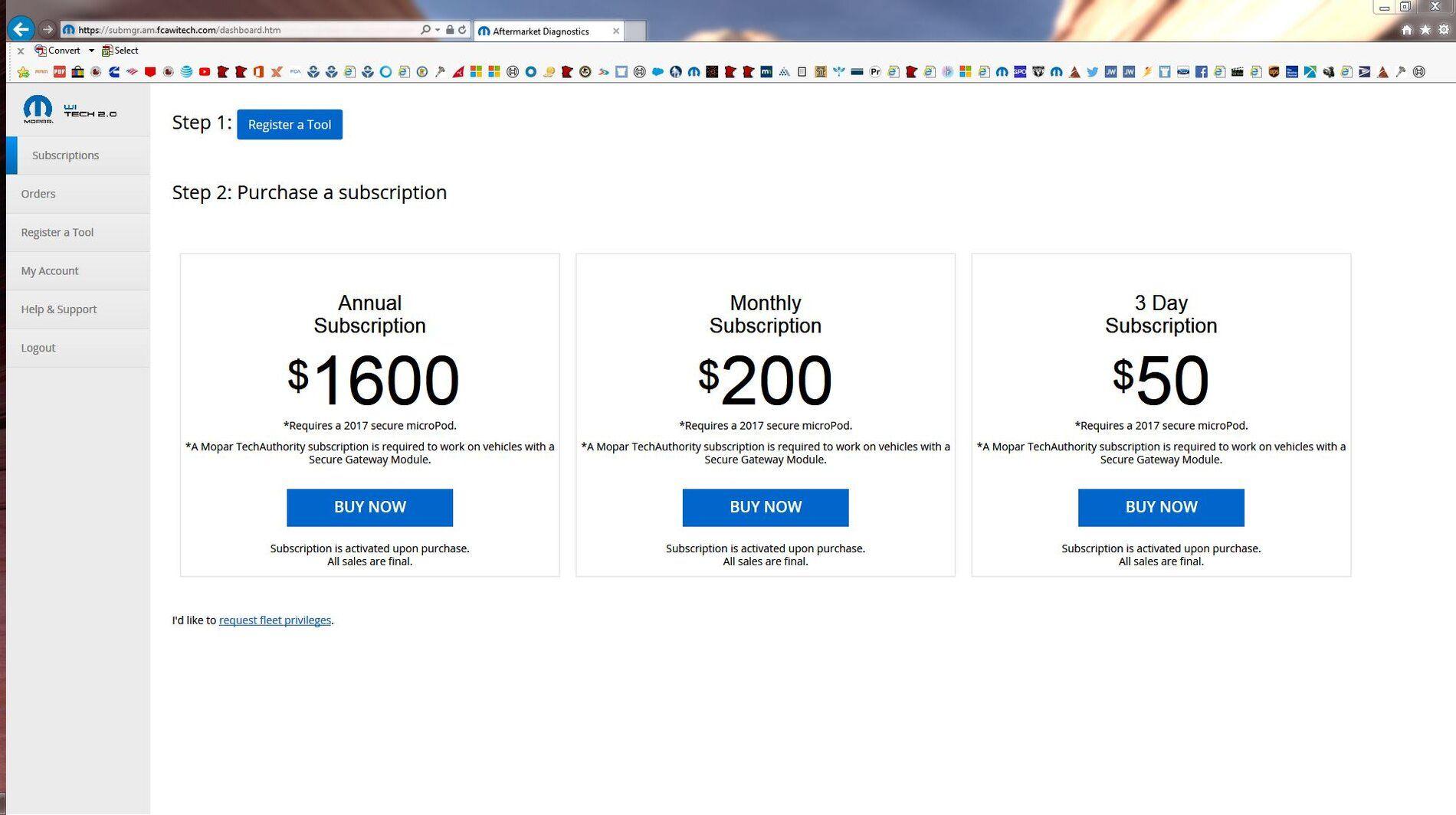Expand the address bar search dropdown arrow
The image size is (1456, 815).
coord(438,30)
